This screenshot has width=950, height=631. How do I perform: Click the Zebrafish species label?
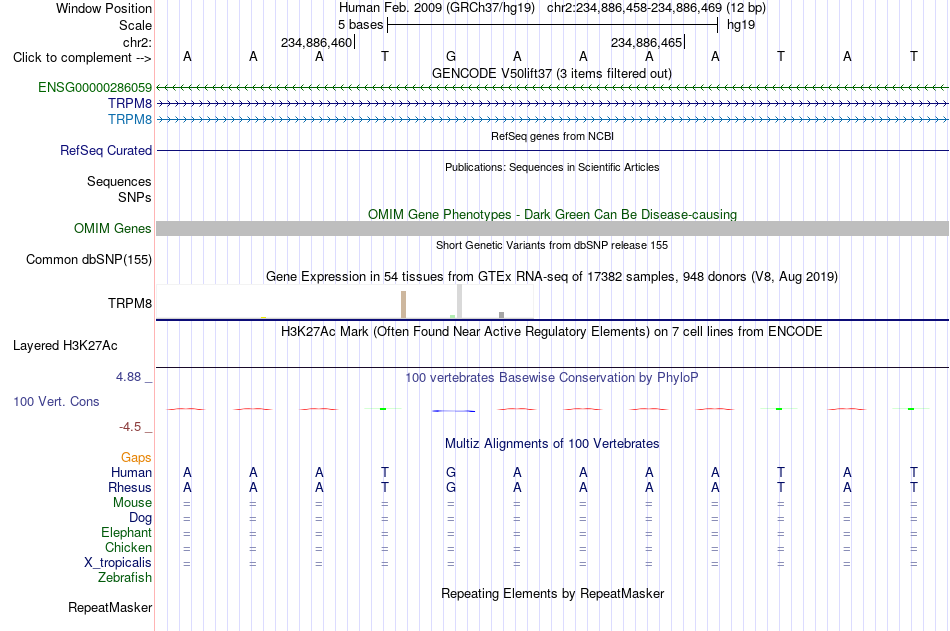pyautogui.click(x=125, y=578)
